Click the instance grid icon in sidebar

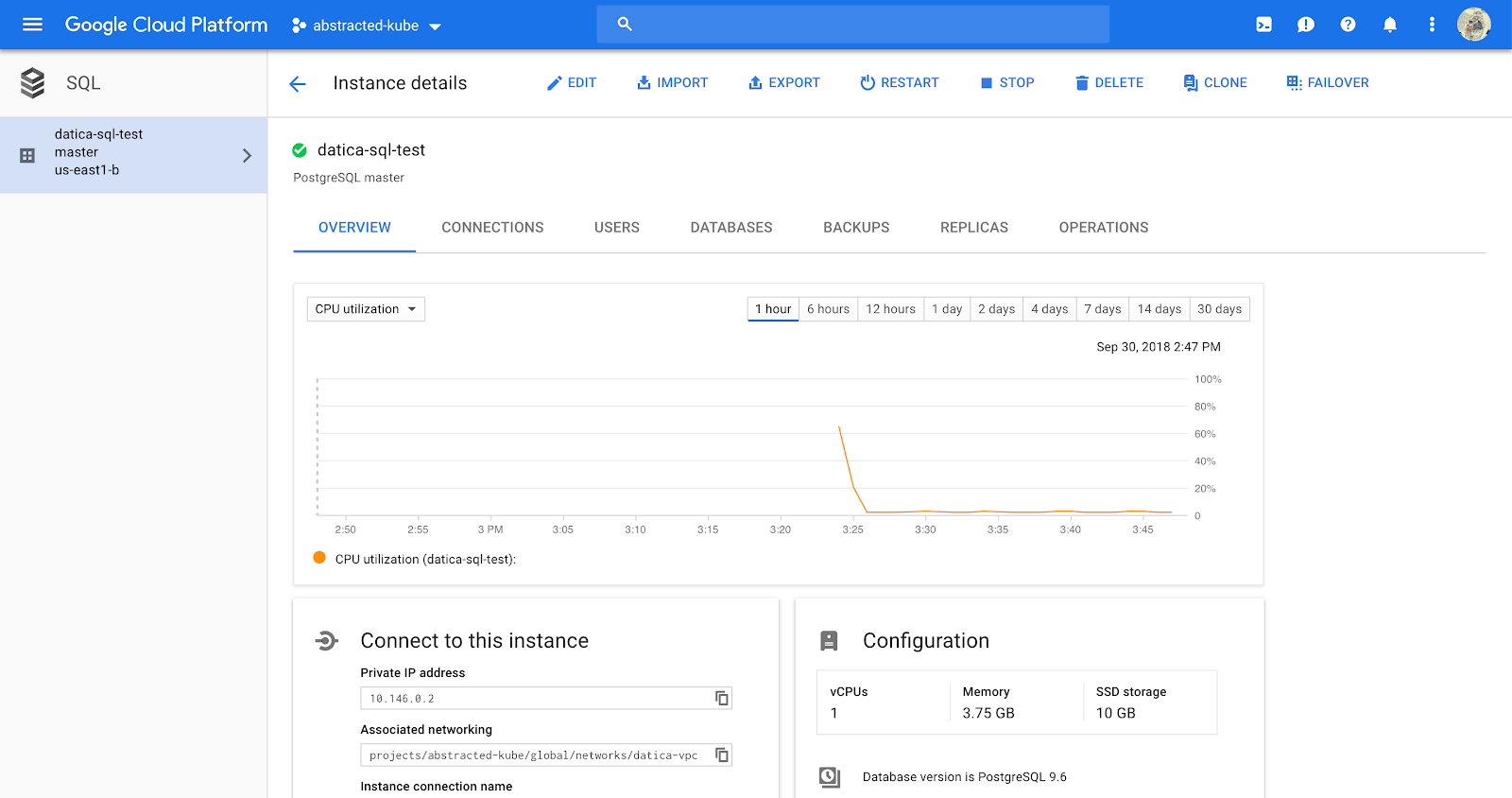click(x=27, y=155)
